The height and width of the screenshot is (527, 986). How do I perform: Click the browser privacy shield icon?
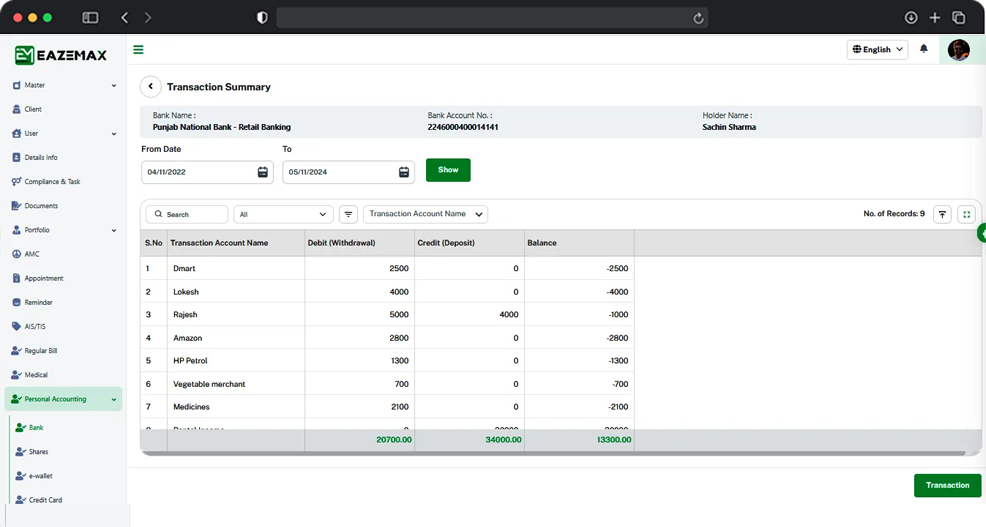click(262, 18)
